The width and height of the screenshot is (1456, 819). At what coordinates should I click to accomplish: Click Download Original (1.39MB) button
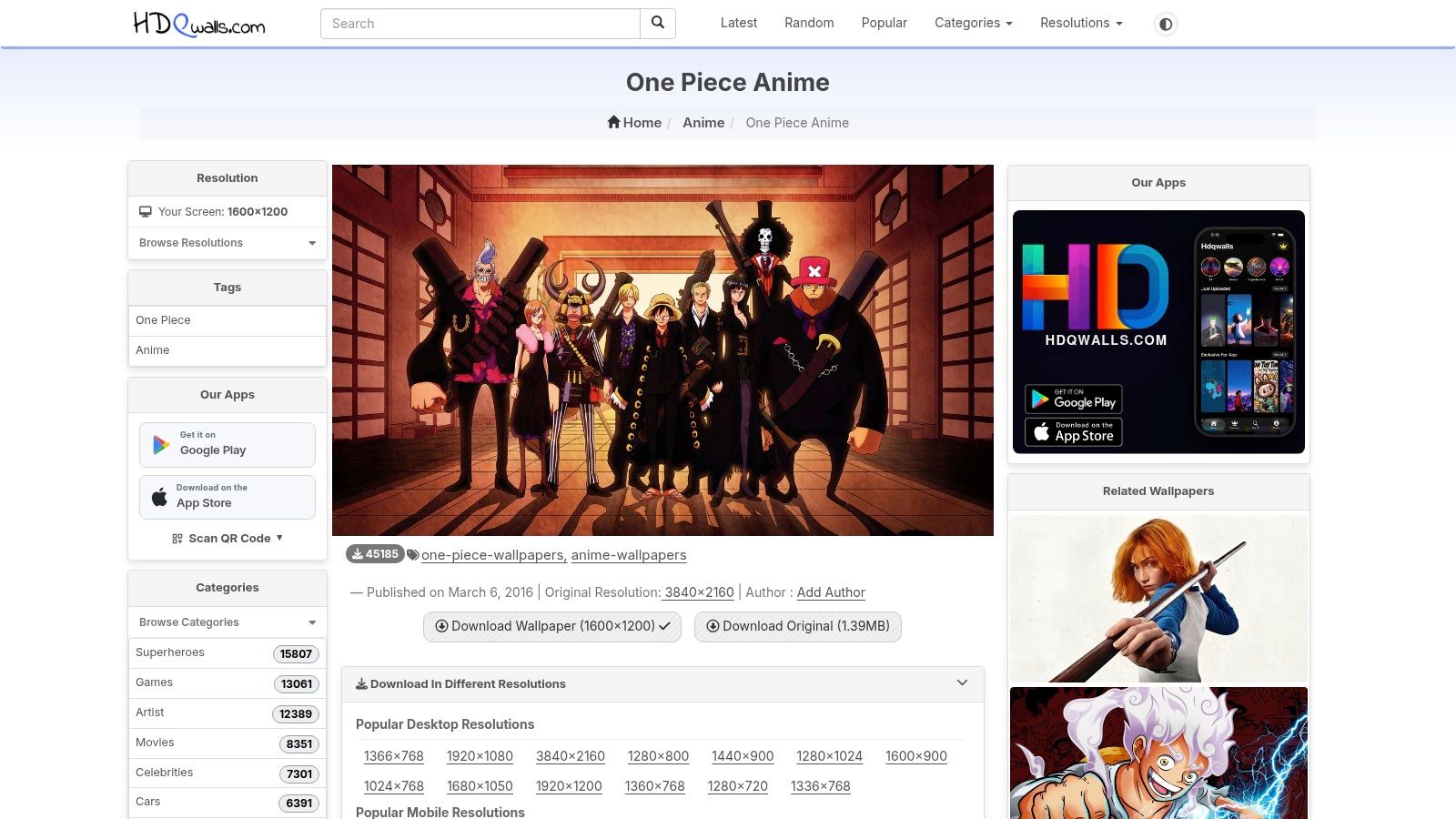point(798,626)
